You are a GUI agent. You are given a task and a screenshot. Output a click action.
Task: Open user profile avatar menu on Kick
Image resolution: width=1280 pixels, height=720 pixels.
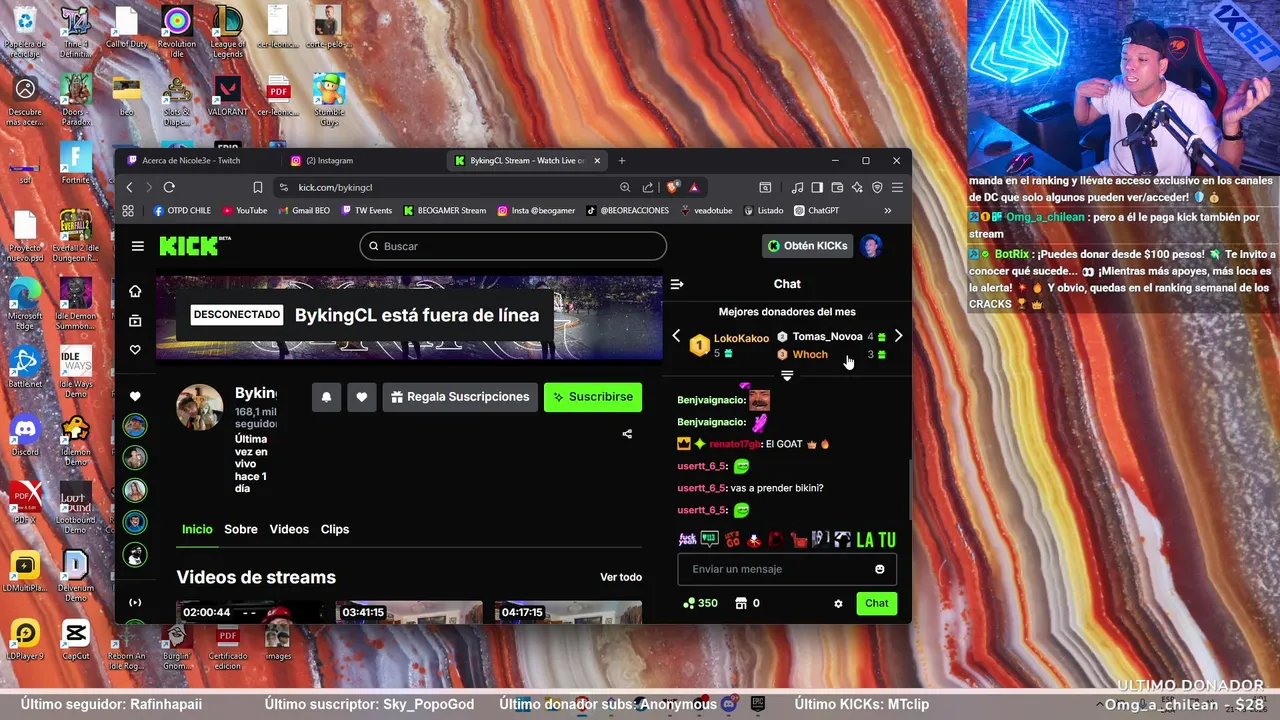872,246
